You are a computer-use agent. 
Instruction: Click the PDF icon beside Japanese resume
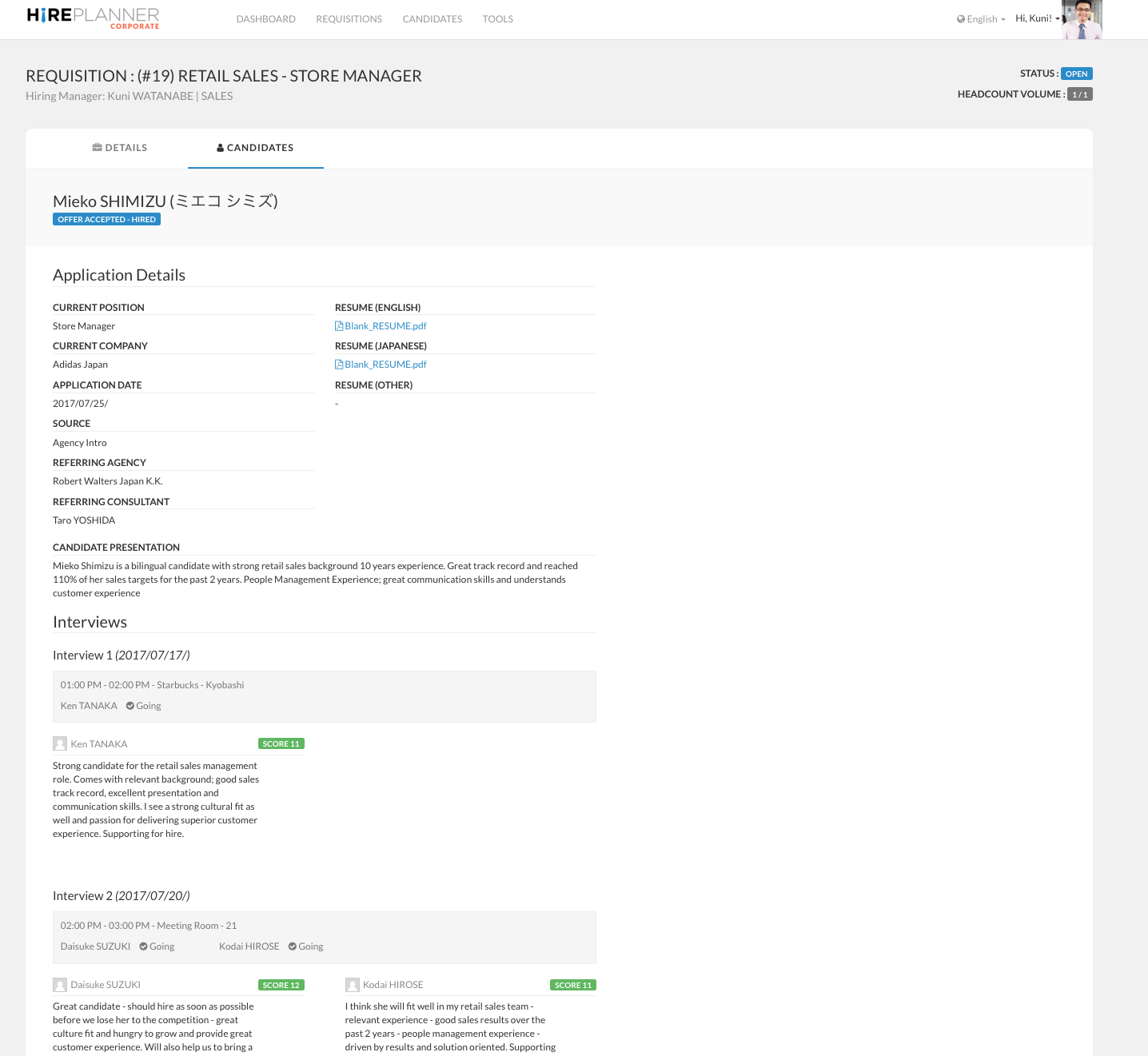point(339,365)
